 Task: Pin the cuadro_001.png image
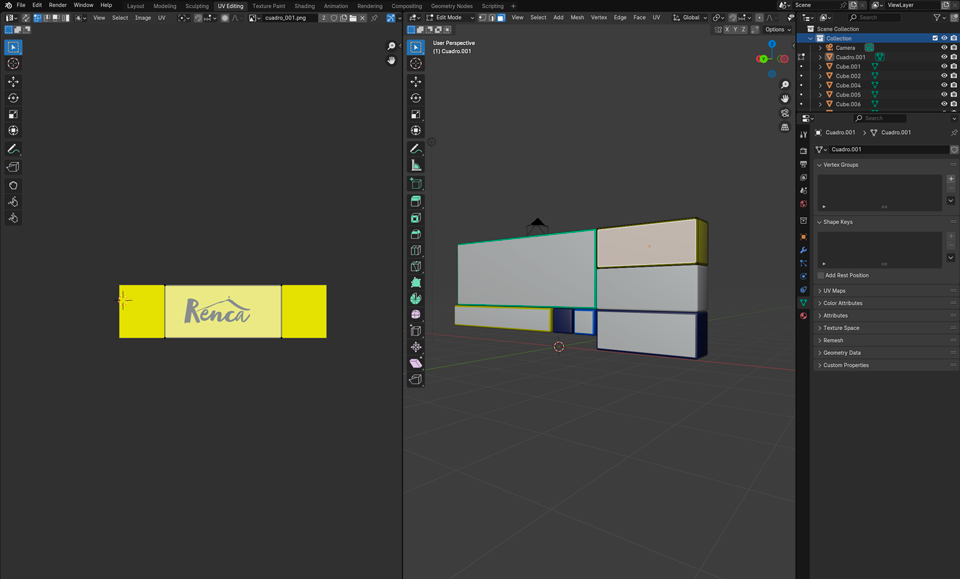[x=374, y=18]
